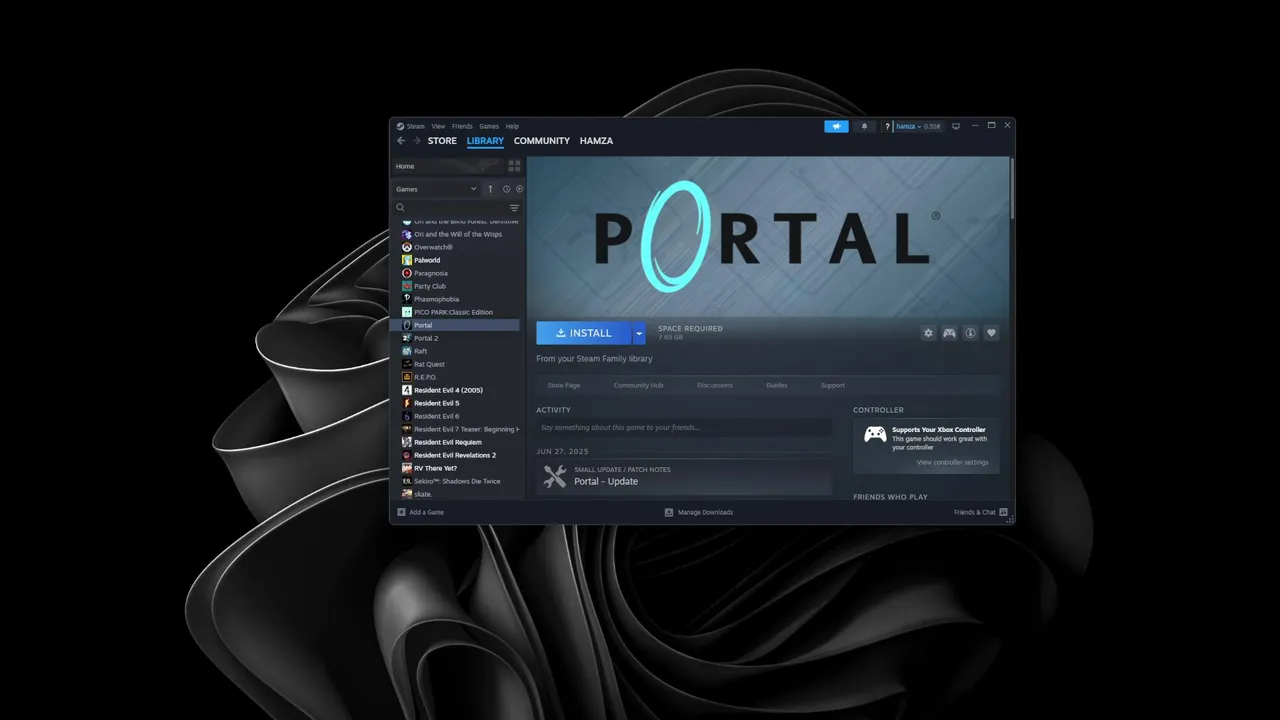Click the Home library button
The height and width of the screenshot is (720, 1280).
coord(447,166)
